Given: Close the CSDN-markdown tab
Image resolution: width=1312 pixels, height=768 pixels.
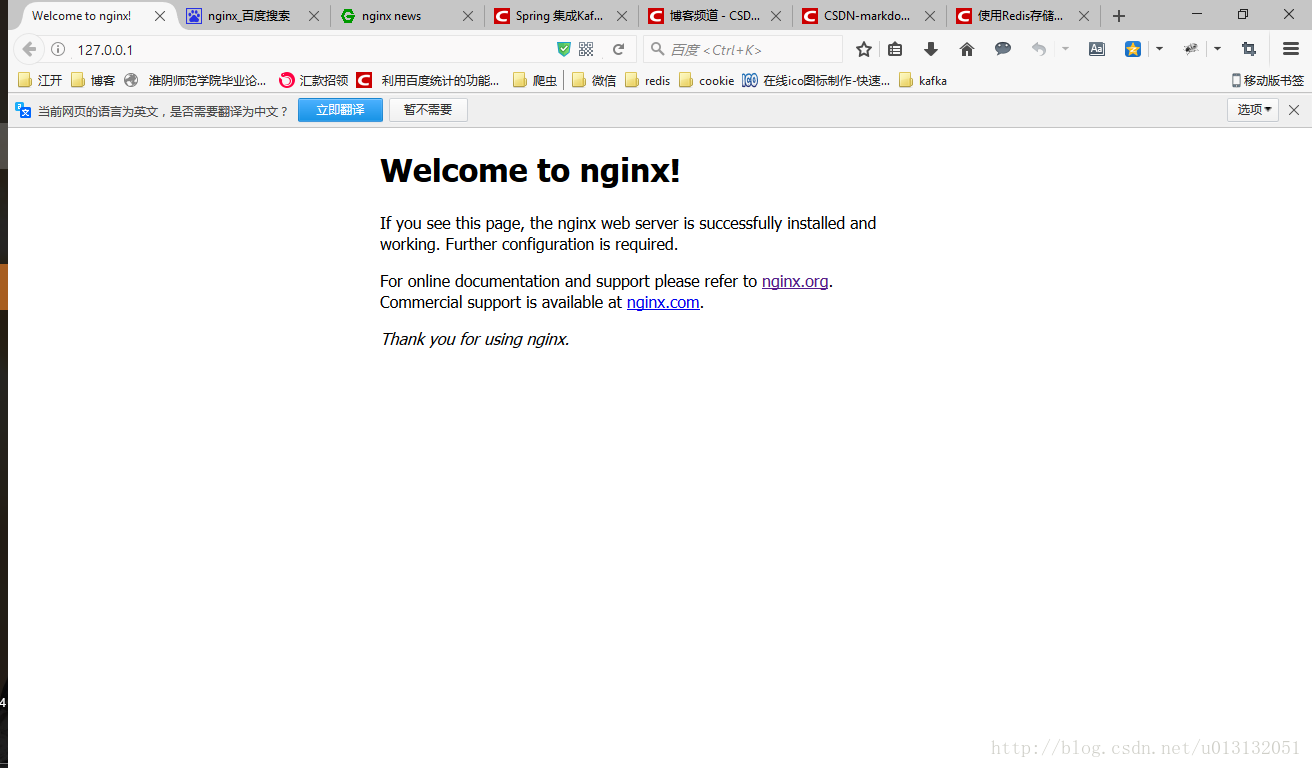Looking at the screenshot, I should pos(930,16).
